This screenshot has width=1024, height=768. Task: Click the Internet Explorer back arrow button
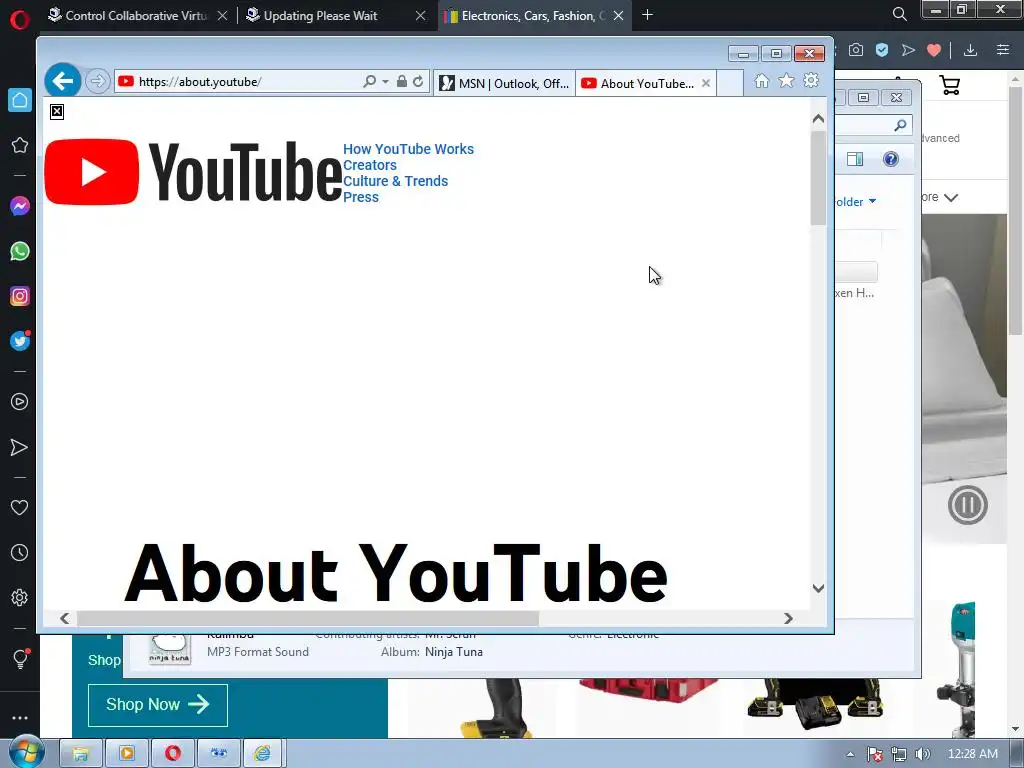[63, 81]
